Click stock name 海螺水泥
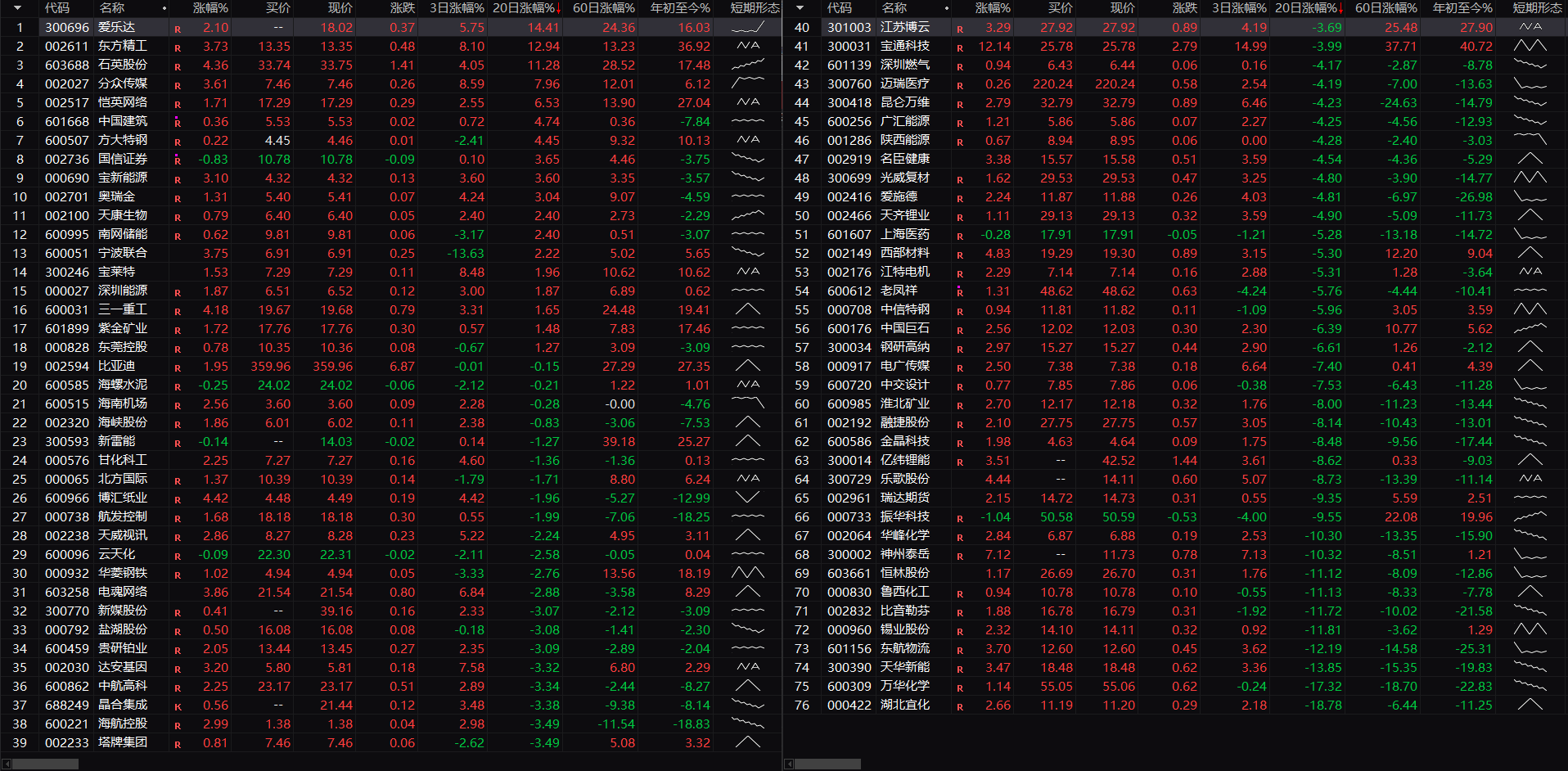Image resolution: width=1568 pixels, height=771 pixels. point(123,385)
